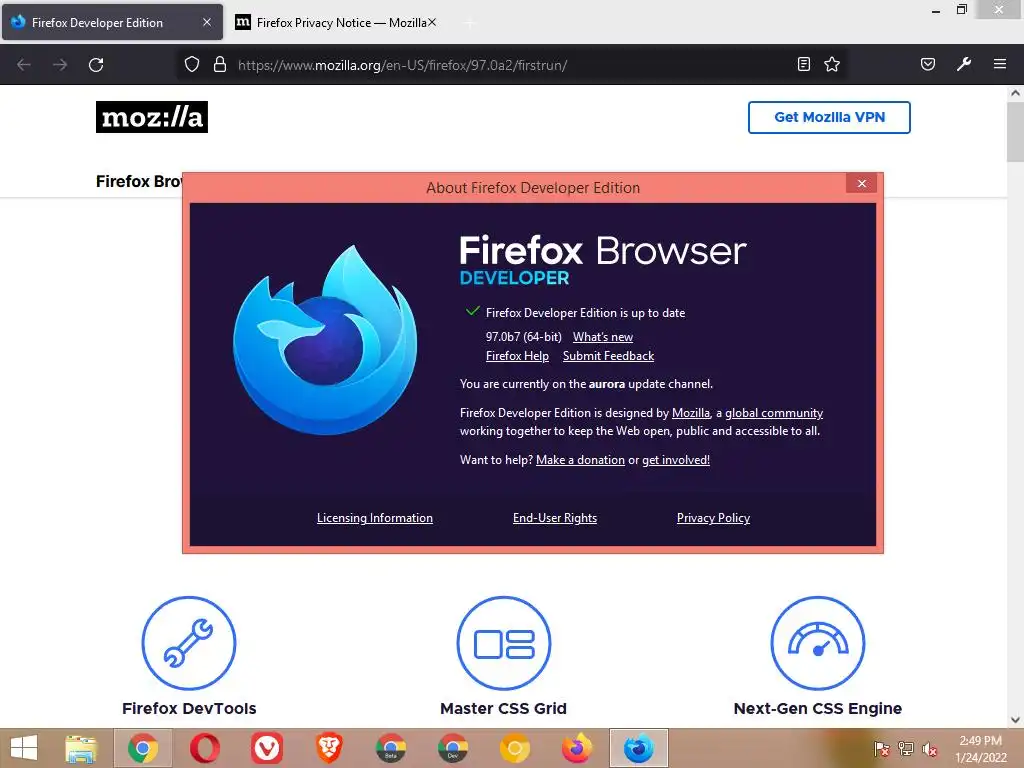Open developer tools wrench icon
The height and width of the screenshot is (768, 1024).
coord(964,64)
